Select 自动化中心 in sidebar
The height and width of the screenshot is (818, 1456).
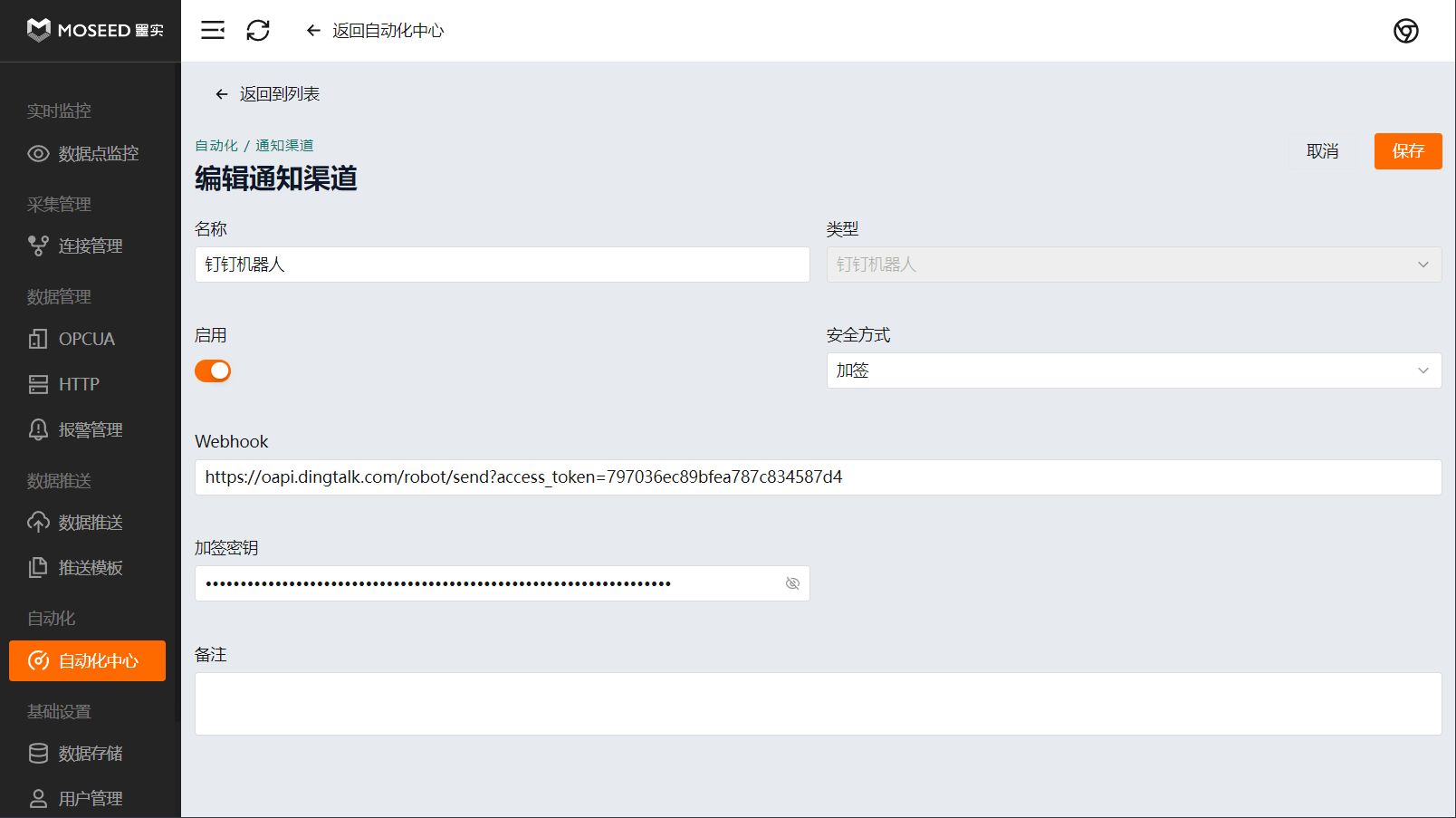87,660
